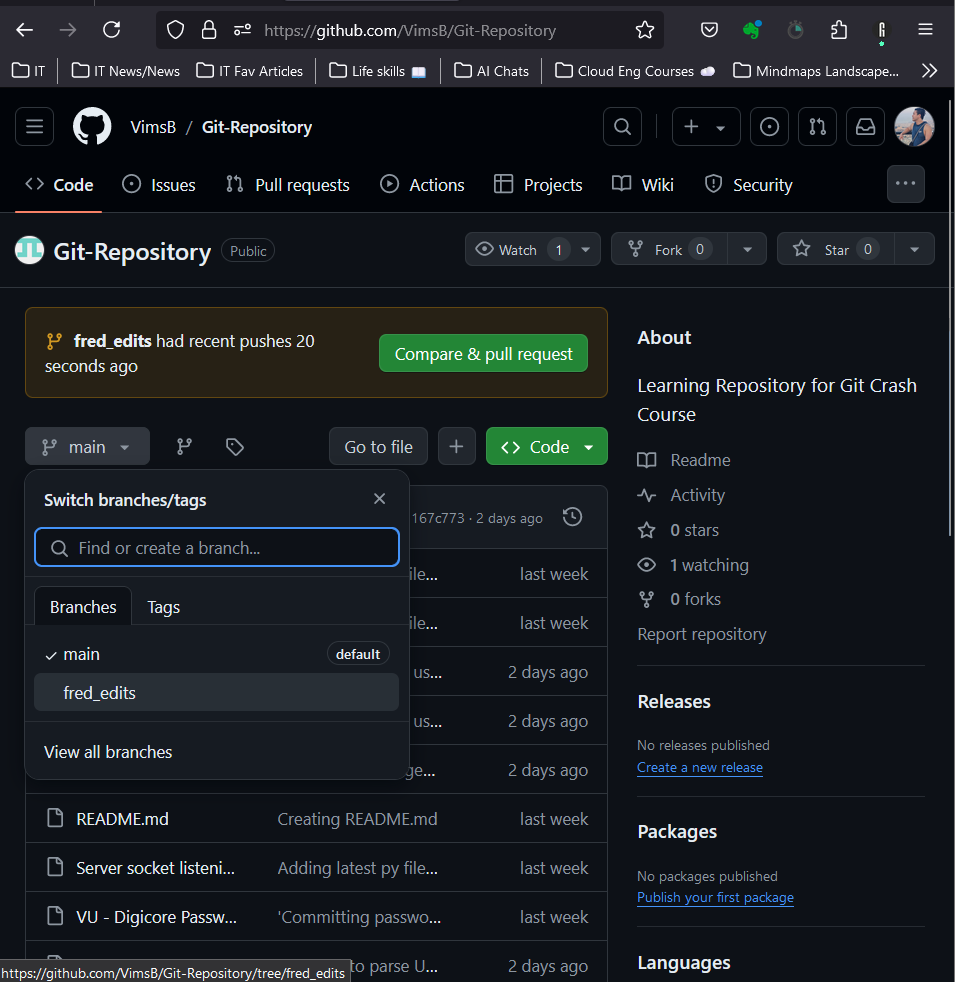
Task: Add a file with the plus button
Action: [457, 447]
